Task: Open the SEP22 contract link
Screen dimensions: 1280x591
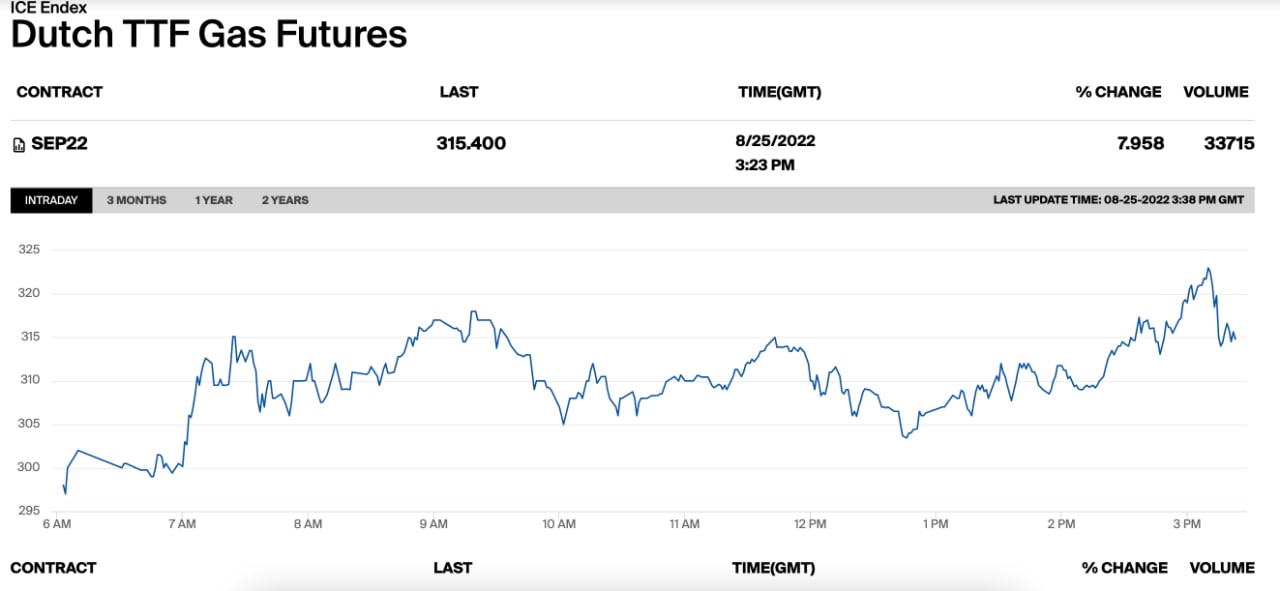Action: coord(59,143)
